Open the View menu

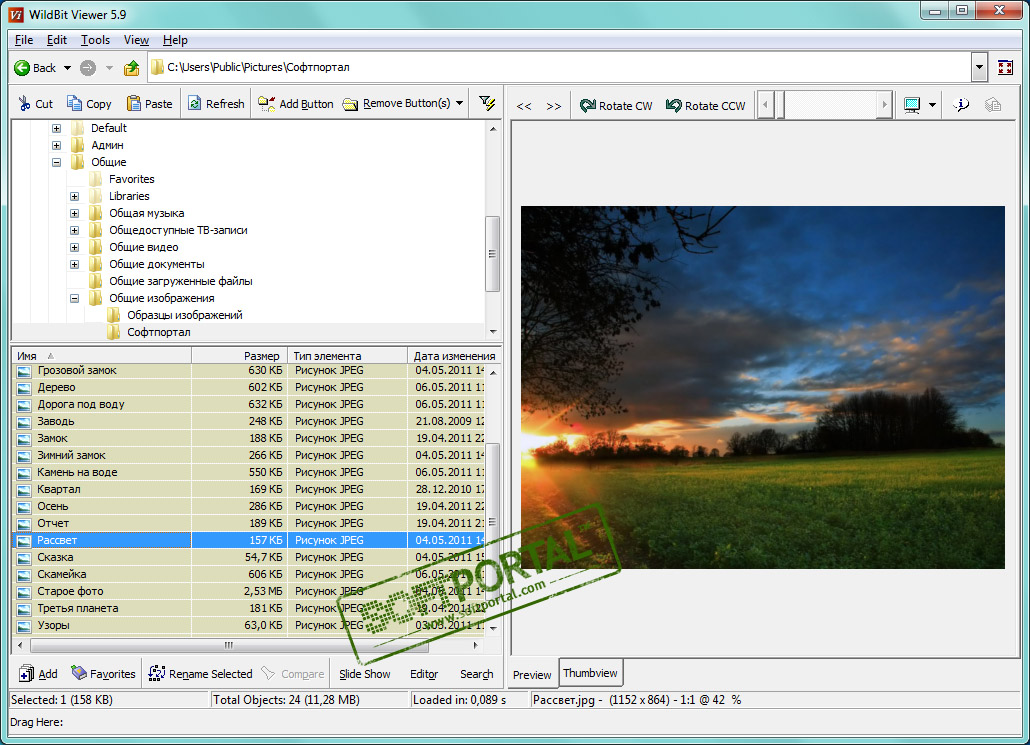tap(136, 40)
